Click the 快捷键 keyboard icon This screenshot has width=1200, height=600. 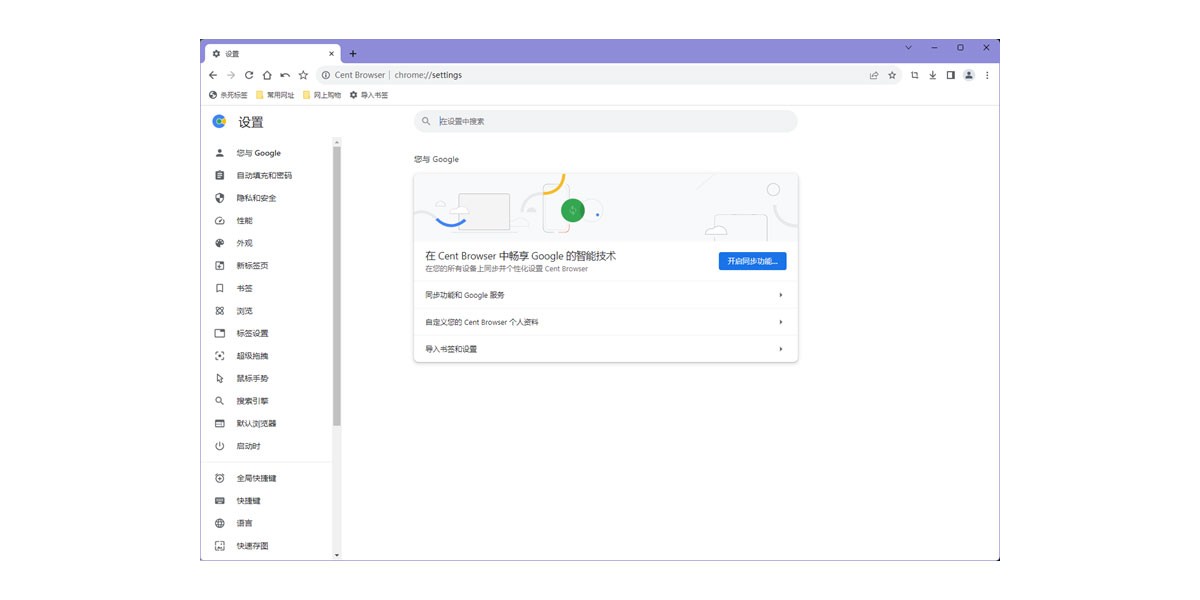click(220, 501)
